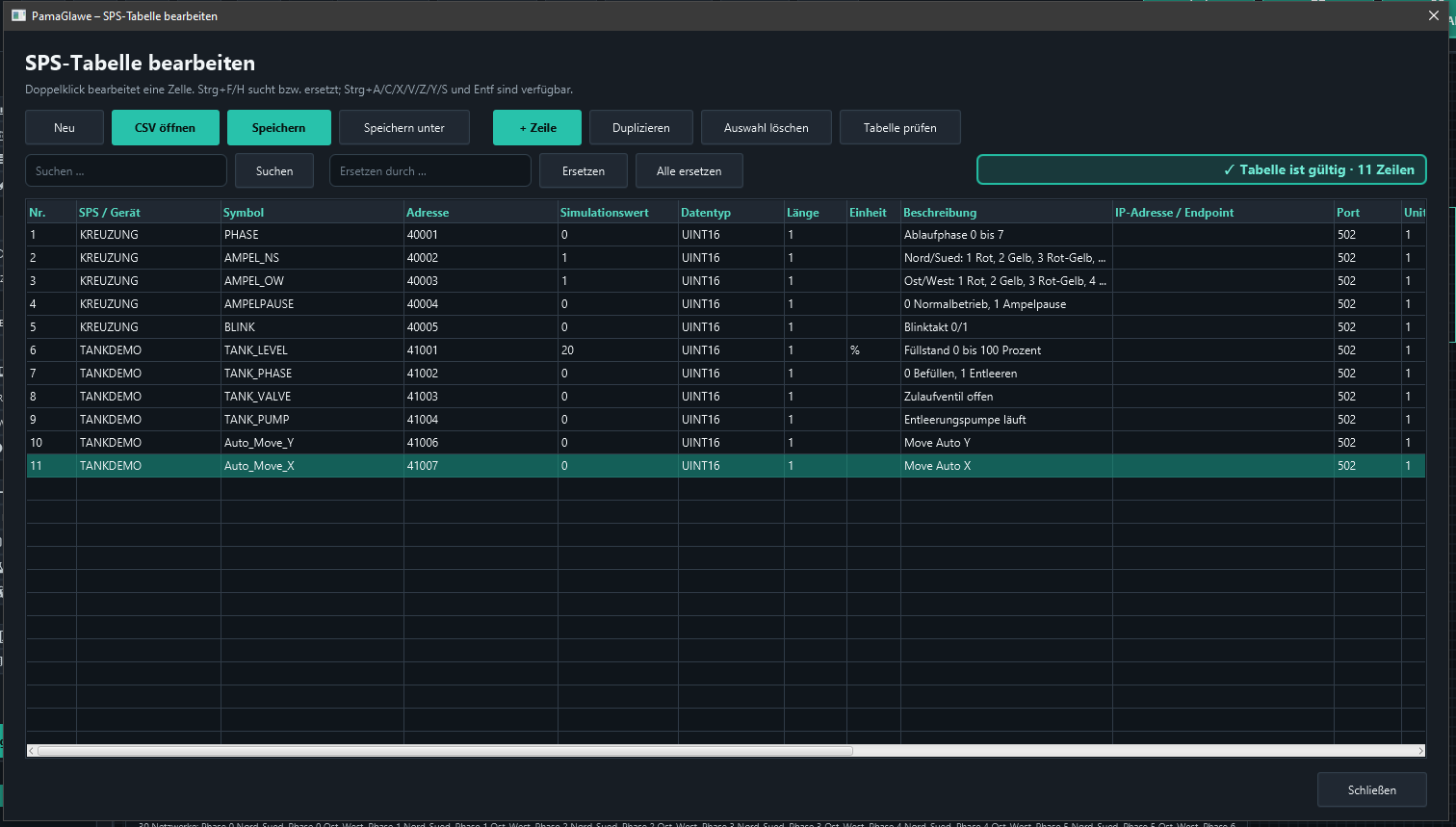Focus the Suchen search input field
Image resolution: width=1456 pixels, height=827 pixels.
pyautogui.click(x=126, y=170)
